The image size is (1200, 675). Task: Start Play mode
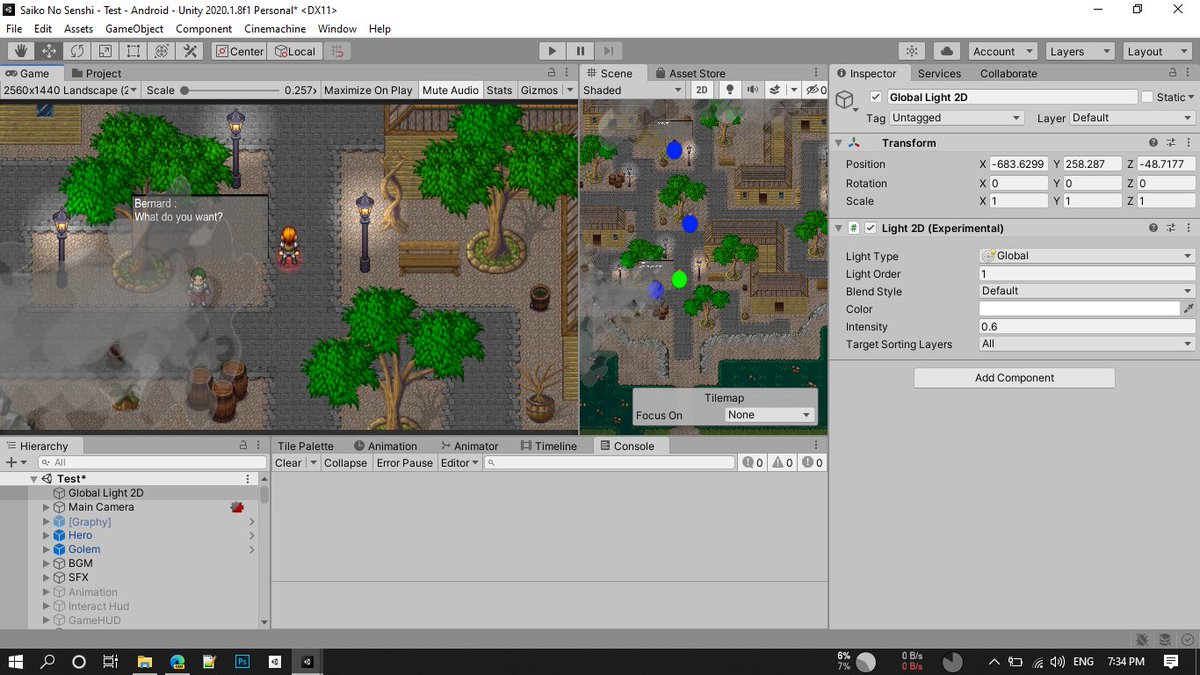(552, 51)
